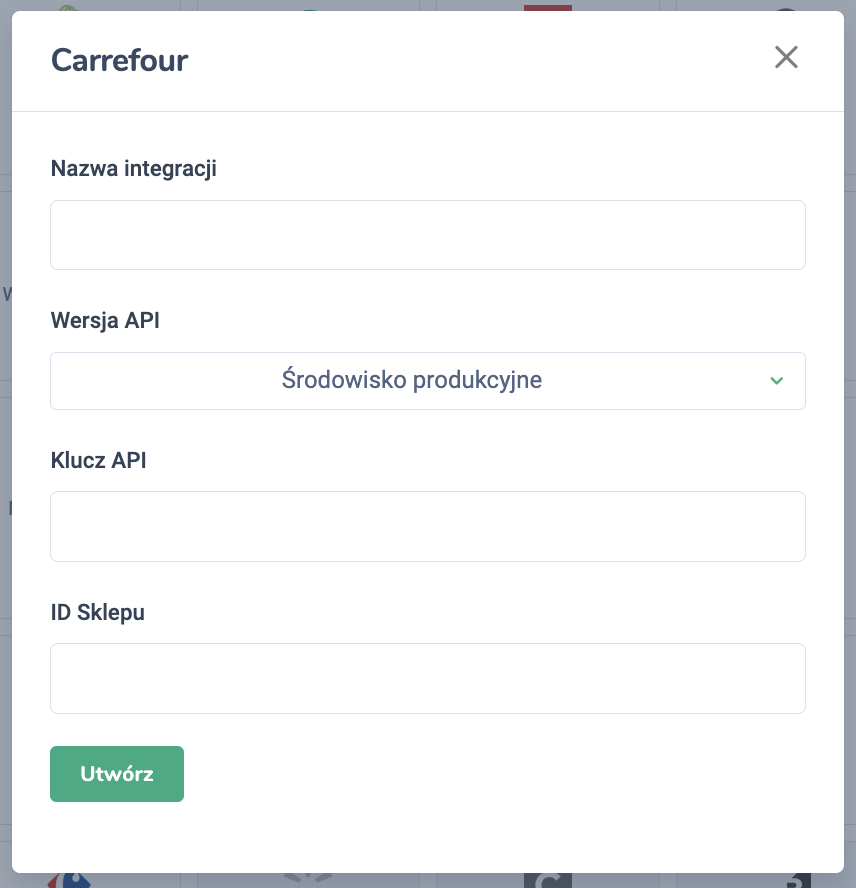Screen dimensions: 856x888
Task: Close the Carrefour dialog with the X
Action: (x=786, y=57)
